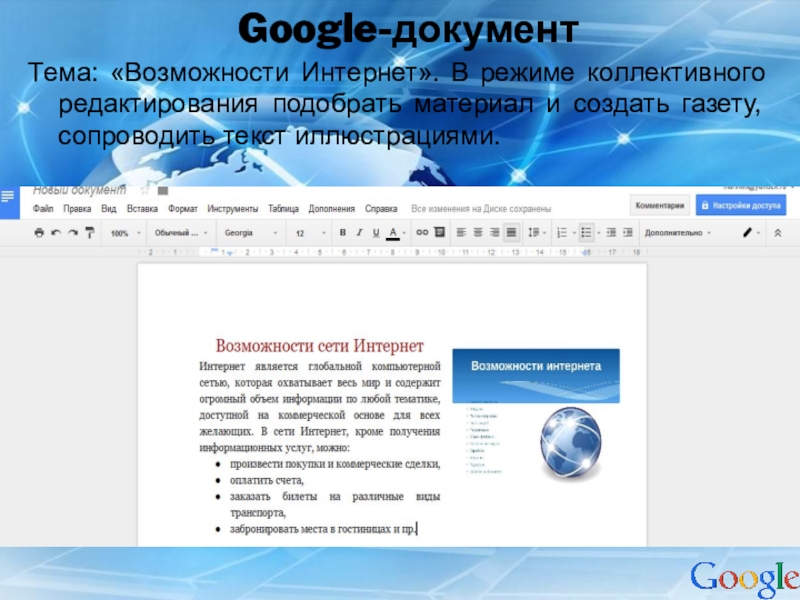Viewport: 800px width, 600px height.
Task: Undo the last action
Action: coord(56,232)
